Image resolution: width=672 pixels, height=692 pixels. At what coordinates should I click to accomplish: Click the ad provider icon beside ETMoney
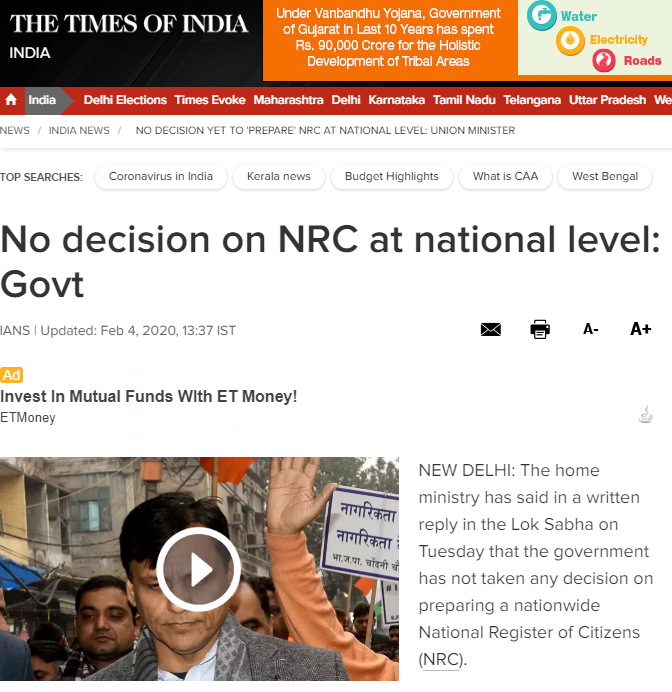click(646, 415)
